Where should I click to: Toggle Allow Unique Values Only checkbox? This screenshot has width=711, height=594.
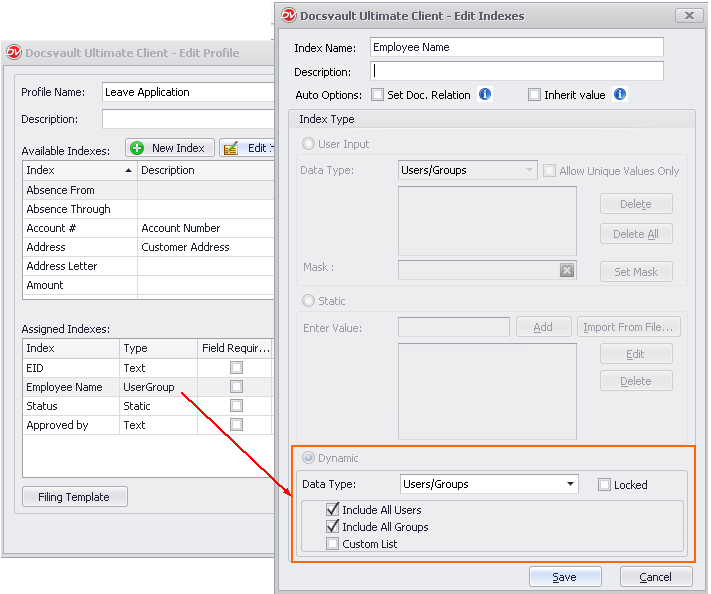[x=549, y=171]
